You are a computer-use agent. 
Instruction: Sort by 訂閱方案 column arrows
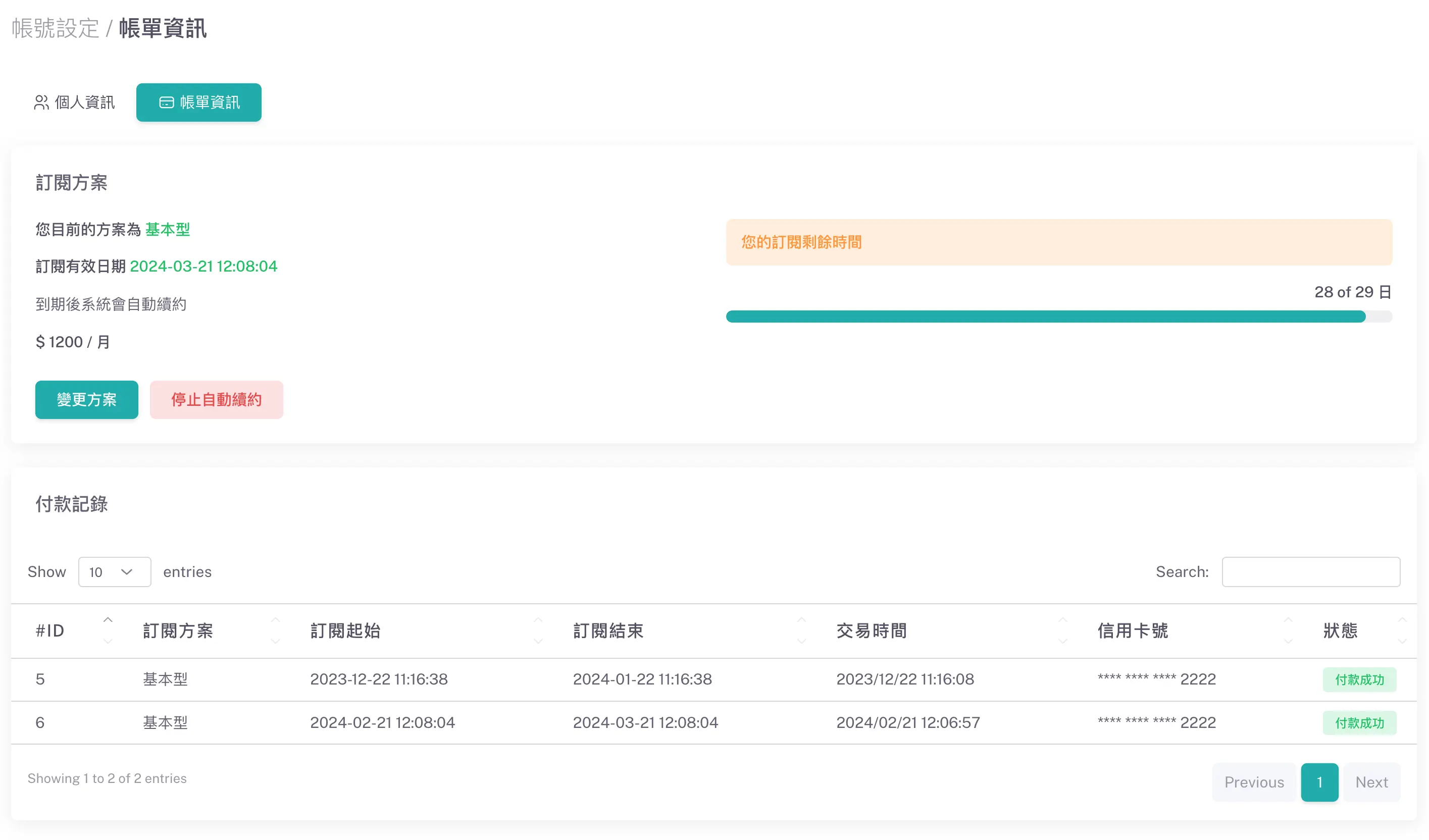tap(276, 631)
